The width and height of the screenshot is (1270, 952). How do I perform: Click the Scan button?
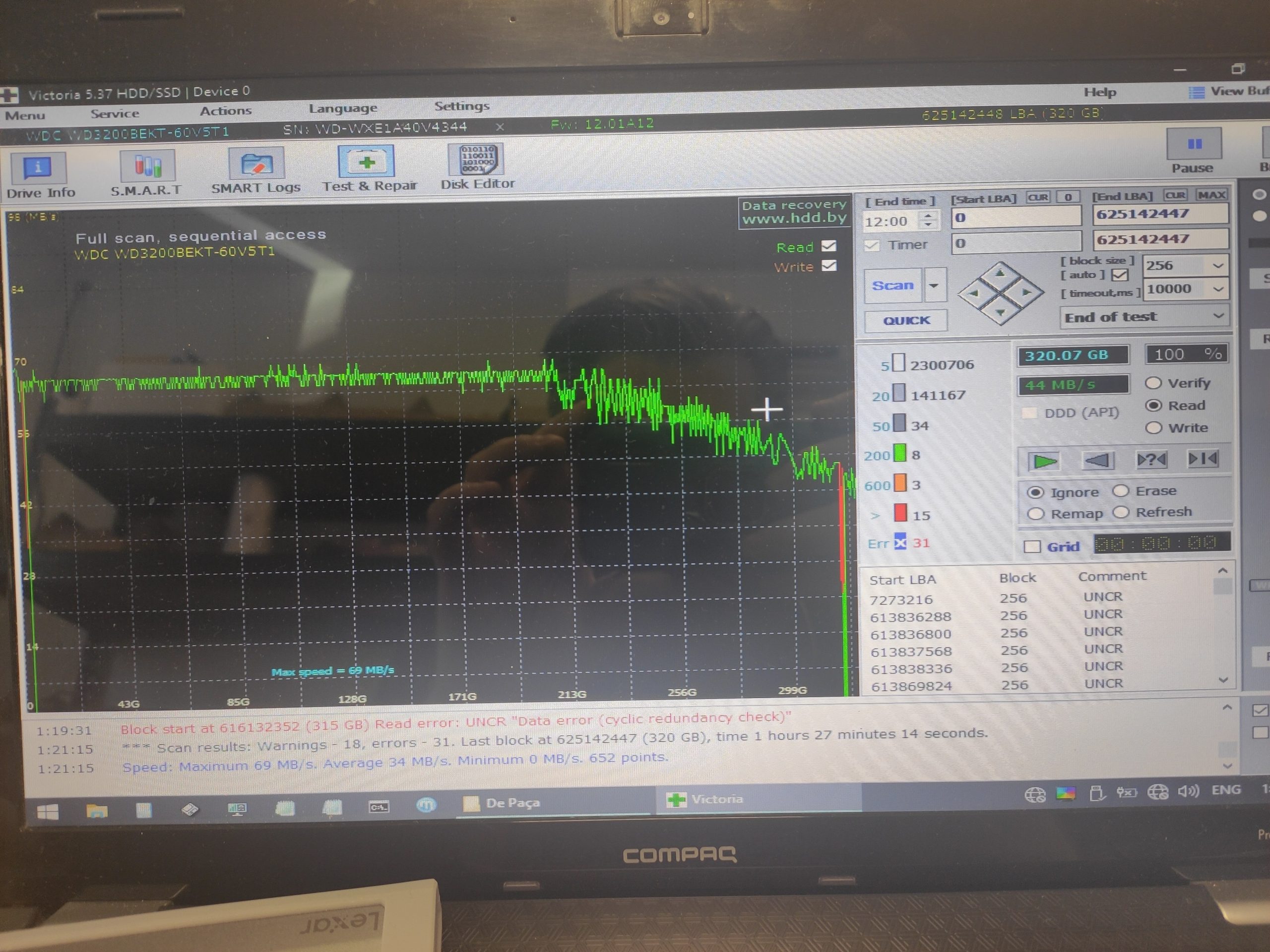coord(892,285)
